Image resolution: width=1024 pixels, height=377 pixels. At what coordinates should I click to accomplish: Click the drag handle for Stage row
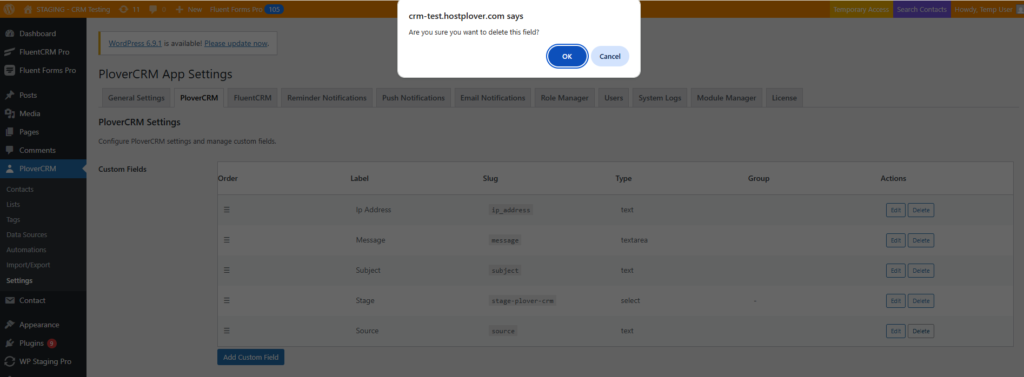[227, 300]
